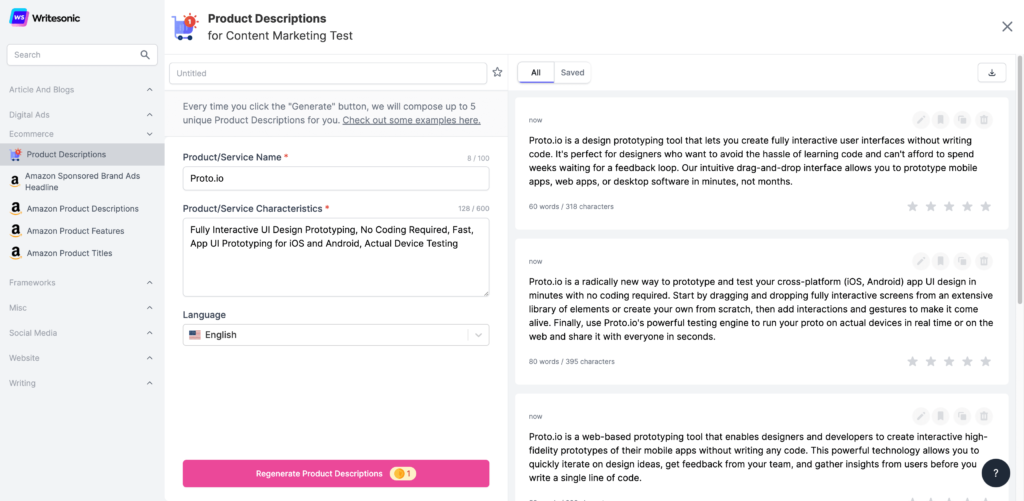Viewport: 1024px width, 501px height.
Task: Collapse the Ecommerce section
Action: tap(82, 133)
